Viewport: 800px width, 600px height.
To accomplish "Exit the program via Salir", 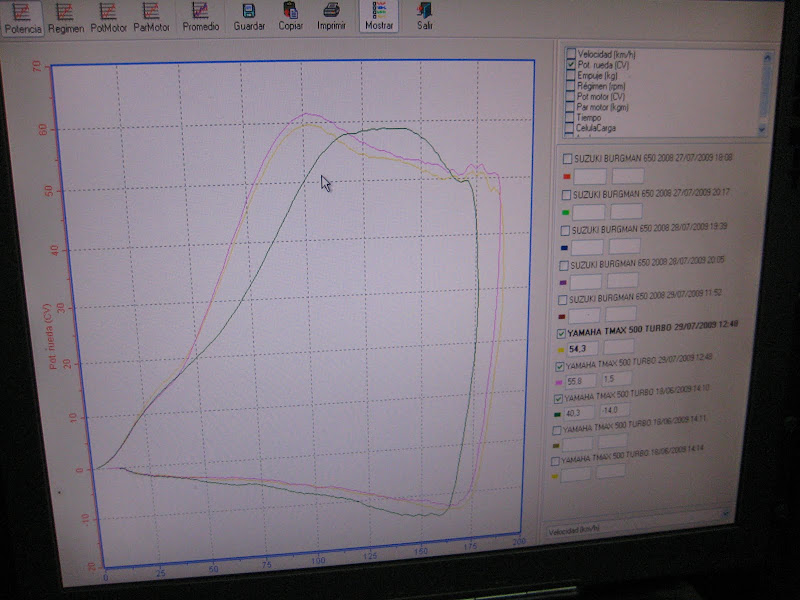I will coord(425,17).
